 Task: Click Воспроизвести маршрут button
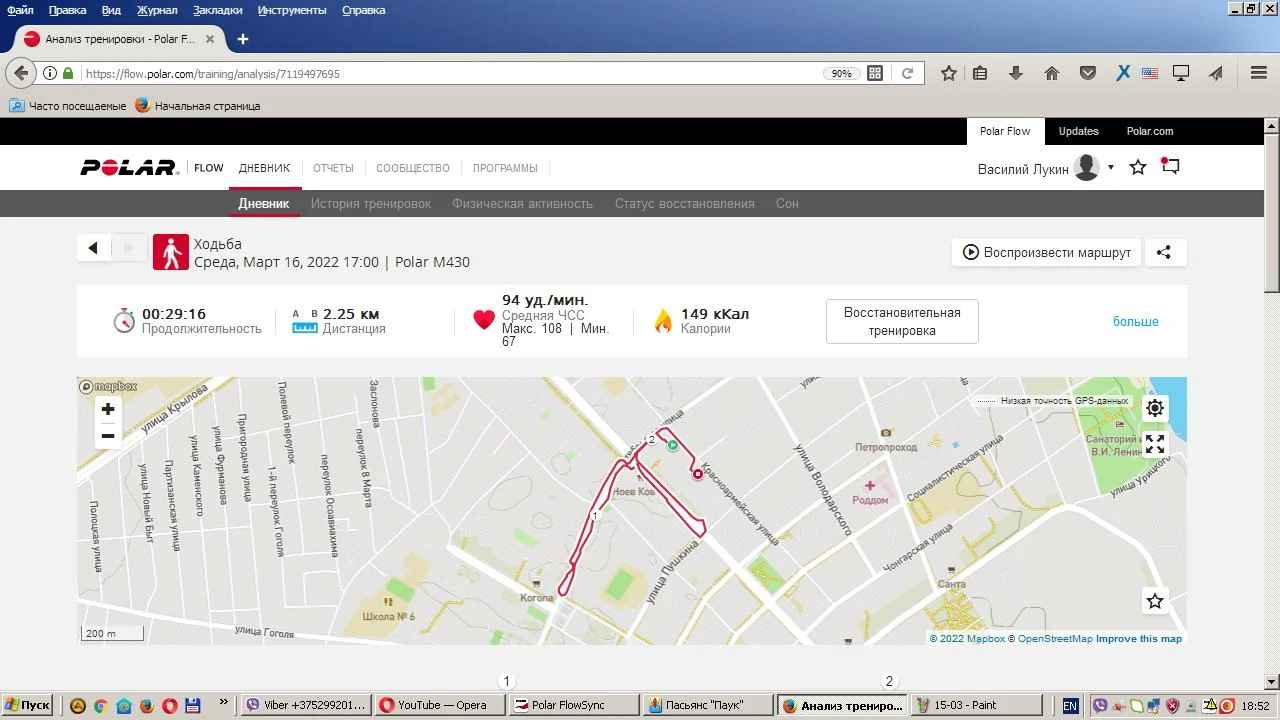click(x=1047, y=252)
